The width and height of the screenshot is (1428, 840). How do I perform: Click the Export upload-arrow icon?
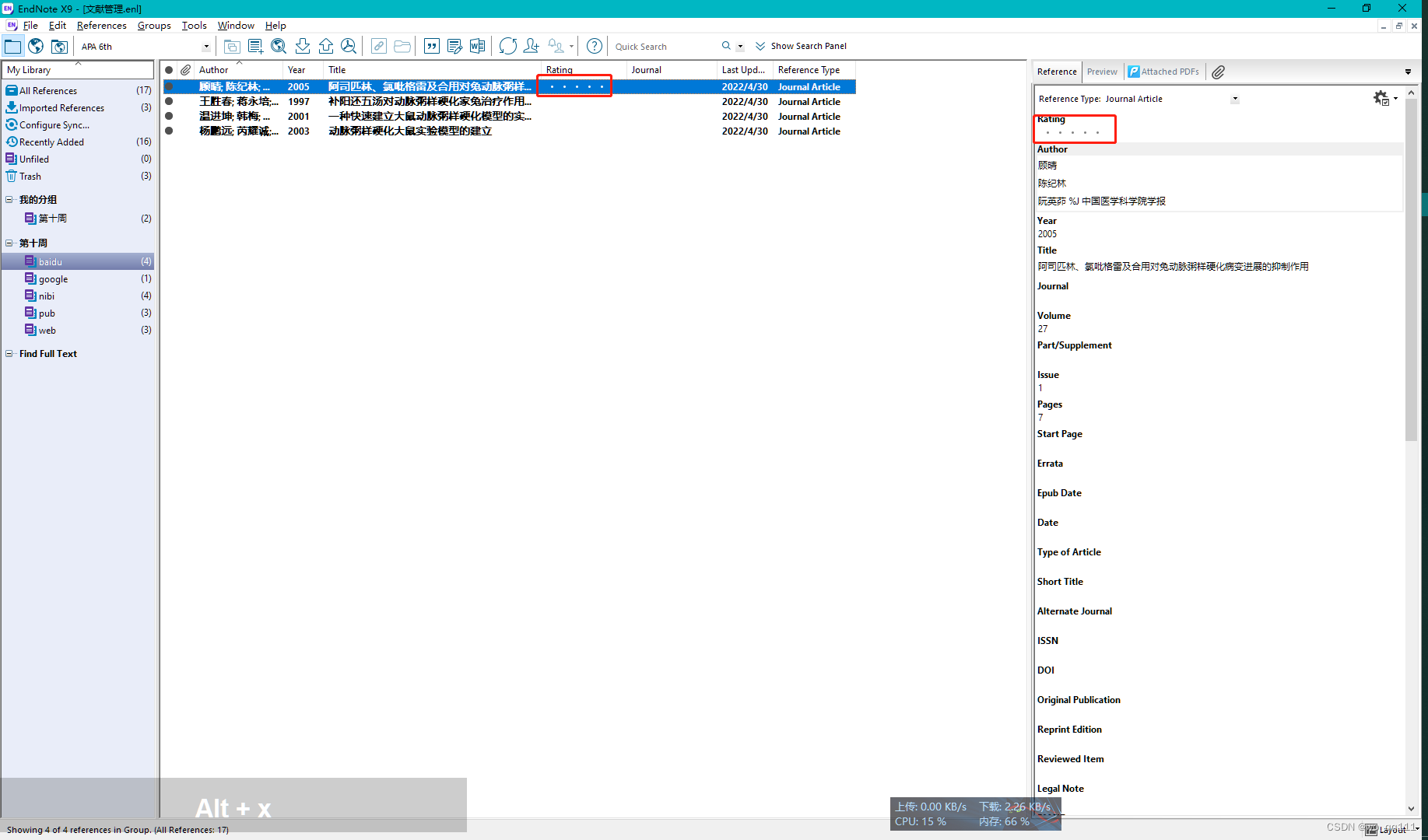[x=326, y=46]
